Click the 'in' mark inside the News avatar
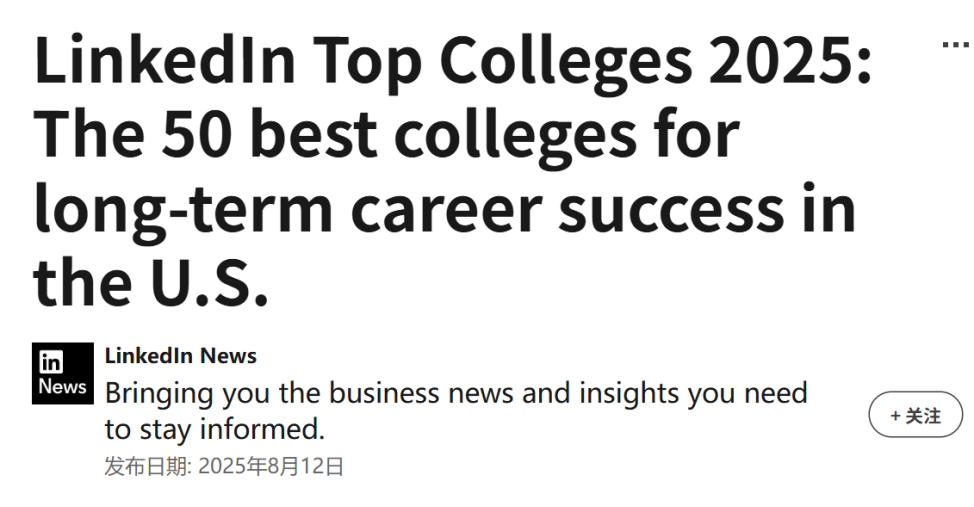Viewport: 974px width, 507px height. tap(51, 362)
